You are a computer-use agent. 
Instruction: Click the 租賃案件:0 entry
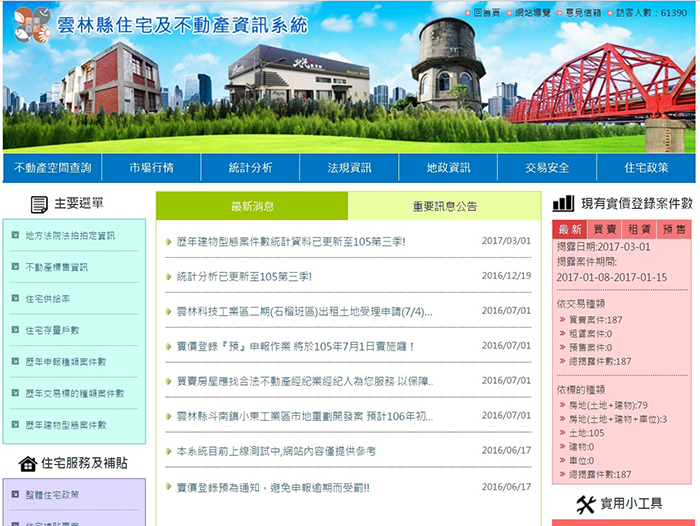click(591, 334)
